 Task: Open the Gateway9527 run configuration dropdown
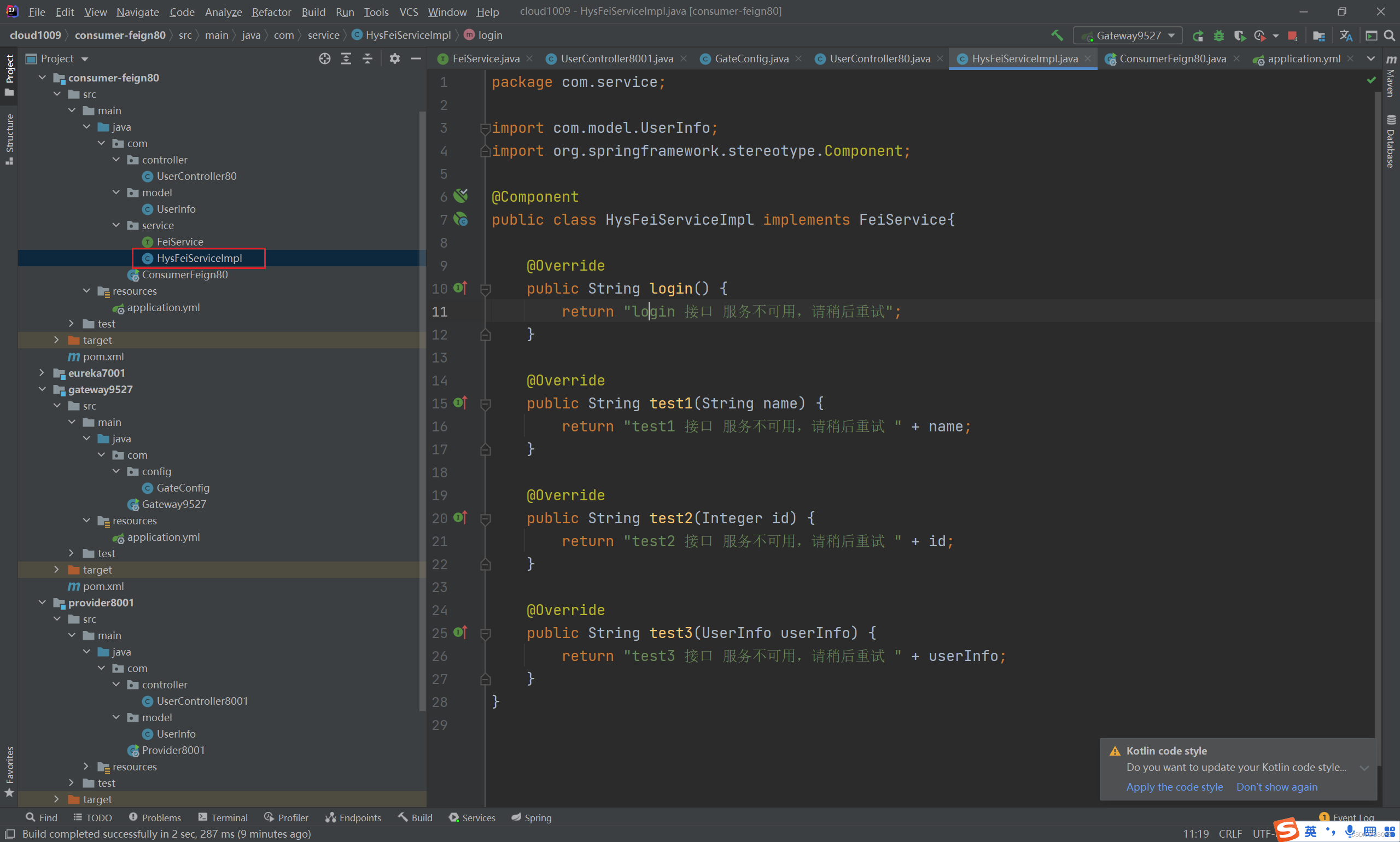tap(1128, 36)
